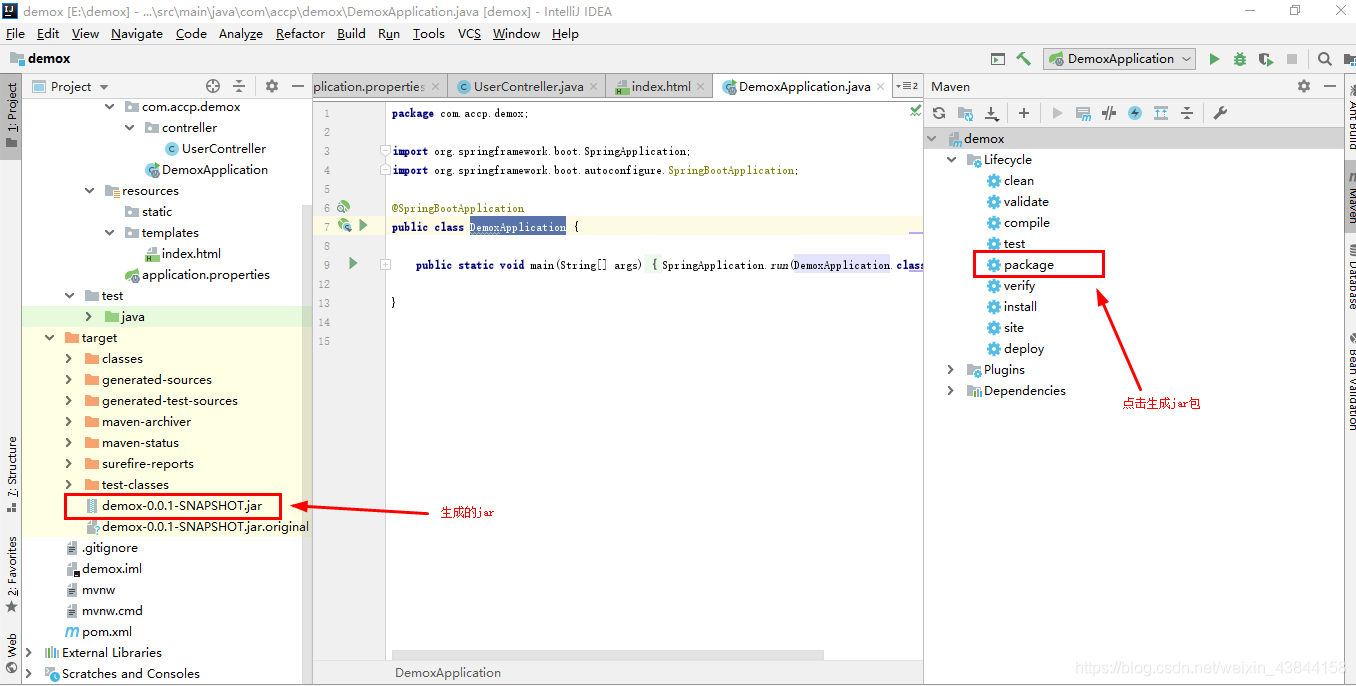Open the VCS menu
The width and height of the screenshot is (1356, 686).
point(469,34)
